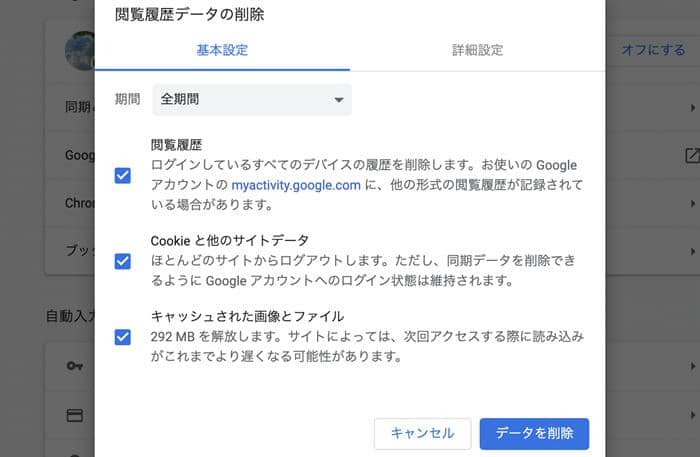Click the payment card icon

(75, 415)
